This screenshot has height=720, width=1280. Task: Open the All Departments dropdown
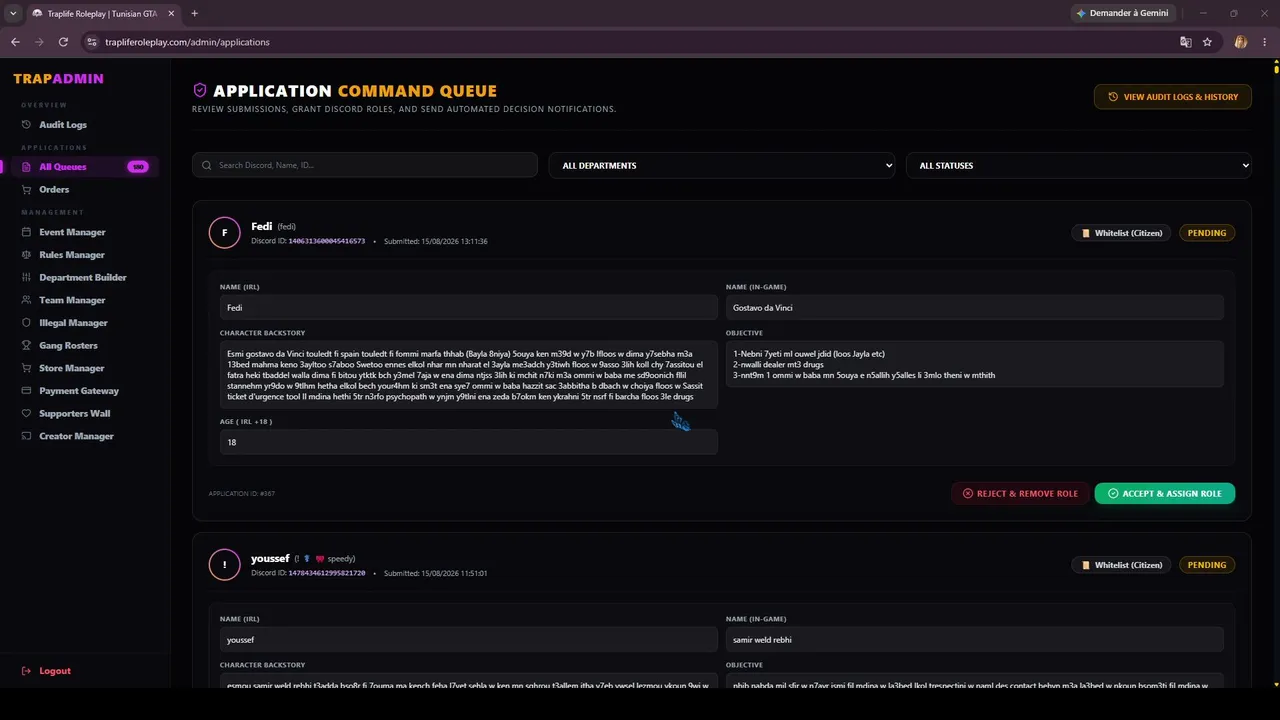click(722, 165)
